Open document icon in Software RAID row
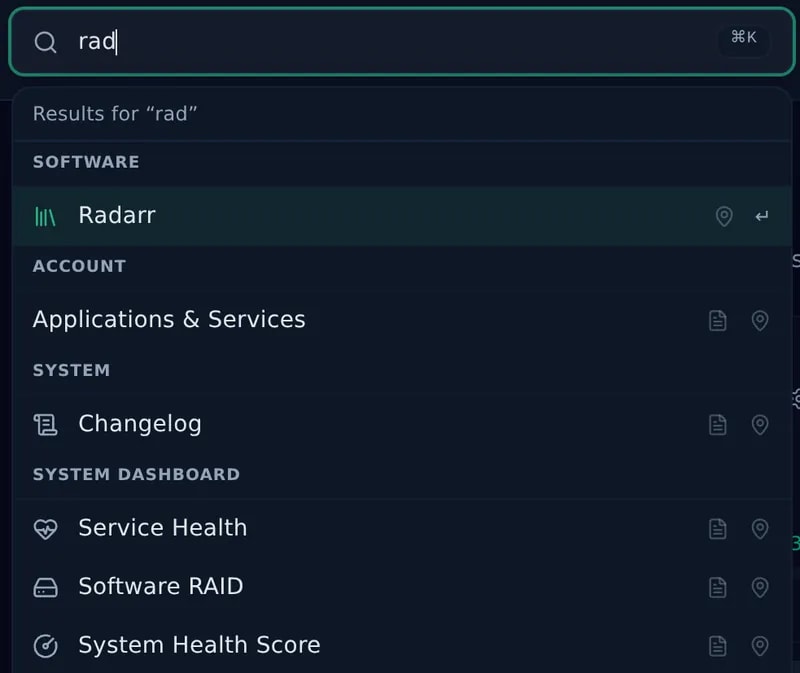Viewport: 800px width, 673px height. click(718, 587)
